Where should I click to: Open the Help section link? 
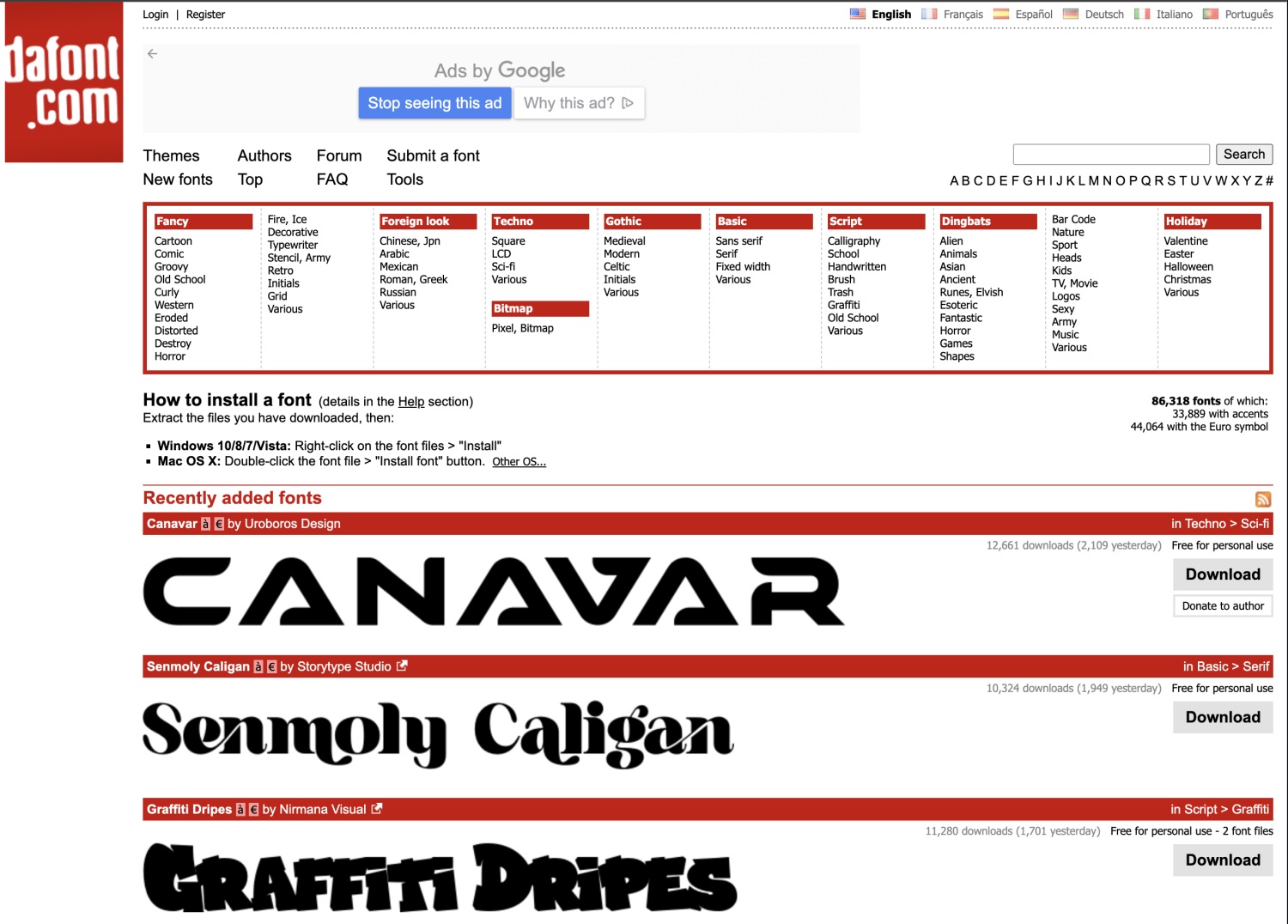click(x=410, y=402)
